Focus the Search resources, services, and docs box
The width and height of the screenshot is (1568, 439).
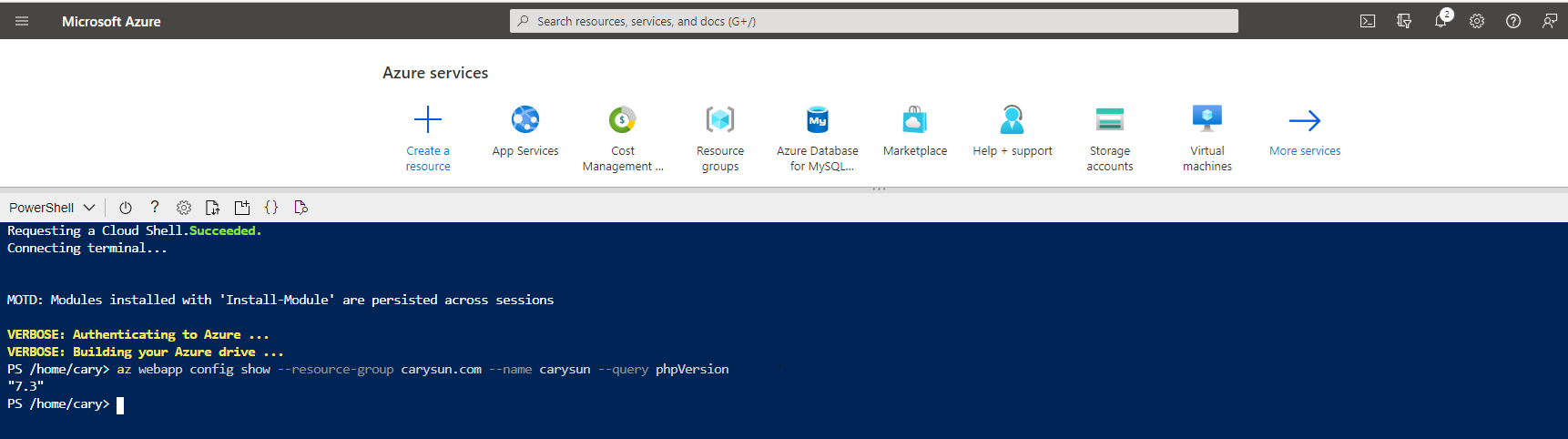[x=874, y=21]
